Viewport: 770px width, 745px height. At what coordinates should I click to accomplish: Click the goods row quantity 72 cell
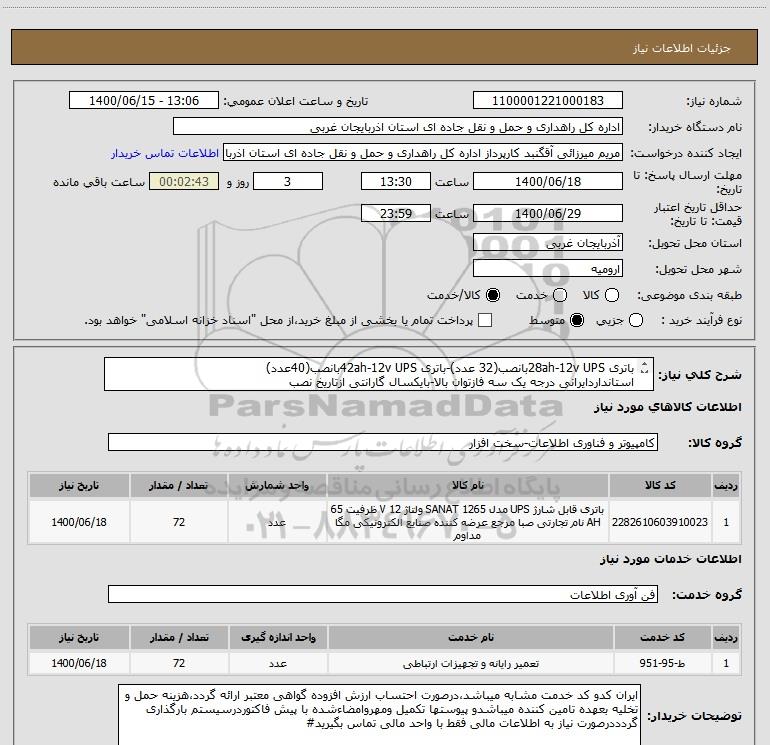coord(179,522)
